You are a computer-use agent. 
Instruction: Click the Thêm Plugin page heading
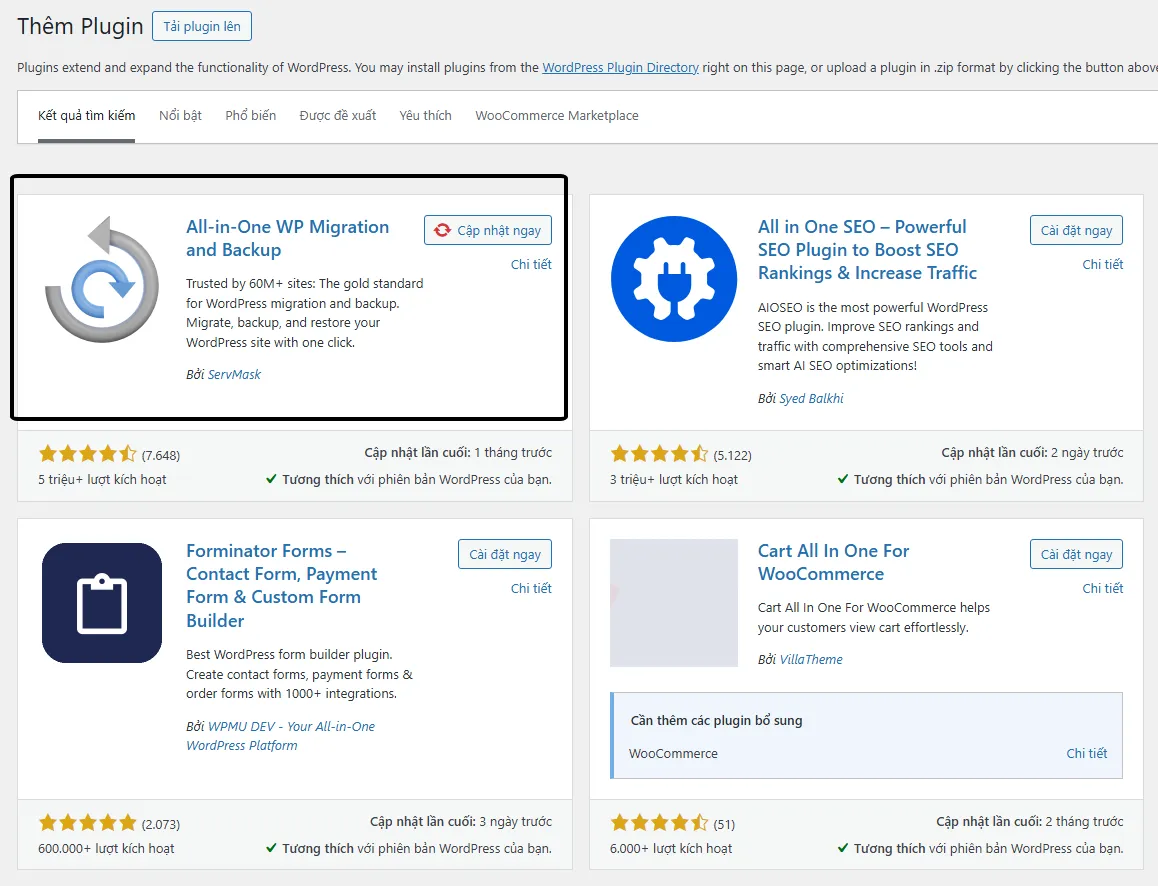pos(80,27)
